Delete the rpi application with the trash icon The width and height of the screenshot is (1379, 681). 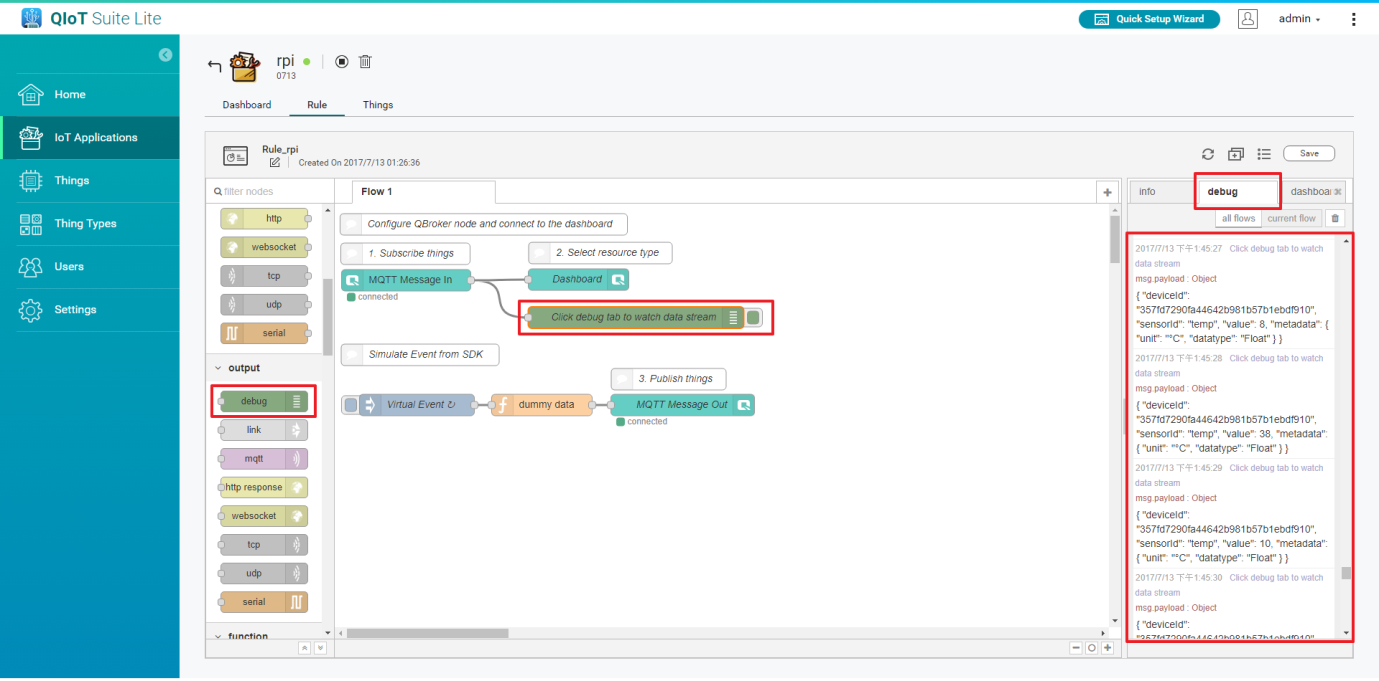(x=365, y=62)
